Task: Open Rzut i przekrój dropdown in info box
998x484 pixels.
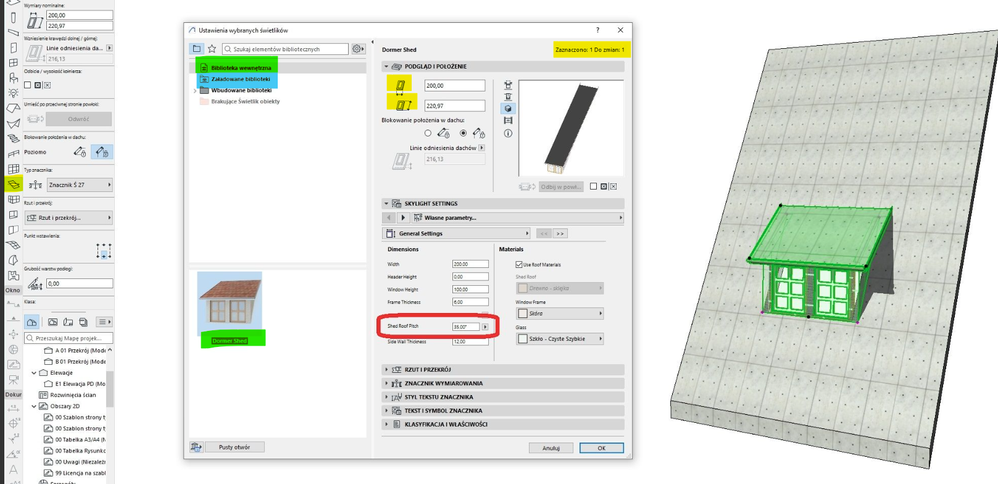Action: click(68, 218)
